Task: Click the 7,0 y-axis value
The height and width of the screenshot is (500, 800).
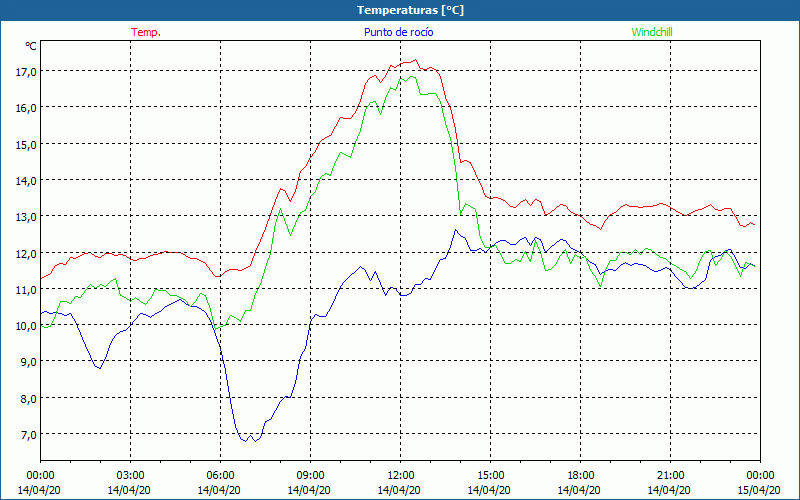Action: [29, 435]
